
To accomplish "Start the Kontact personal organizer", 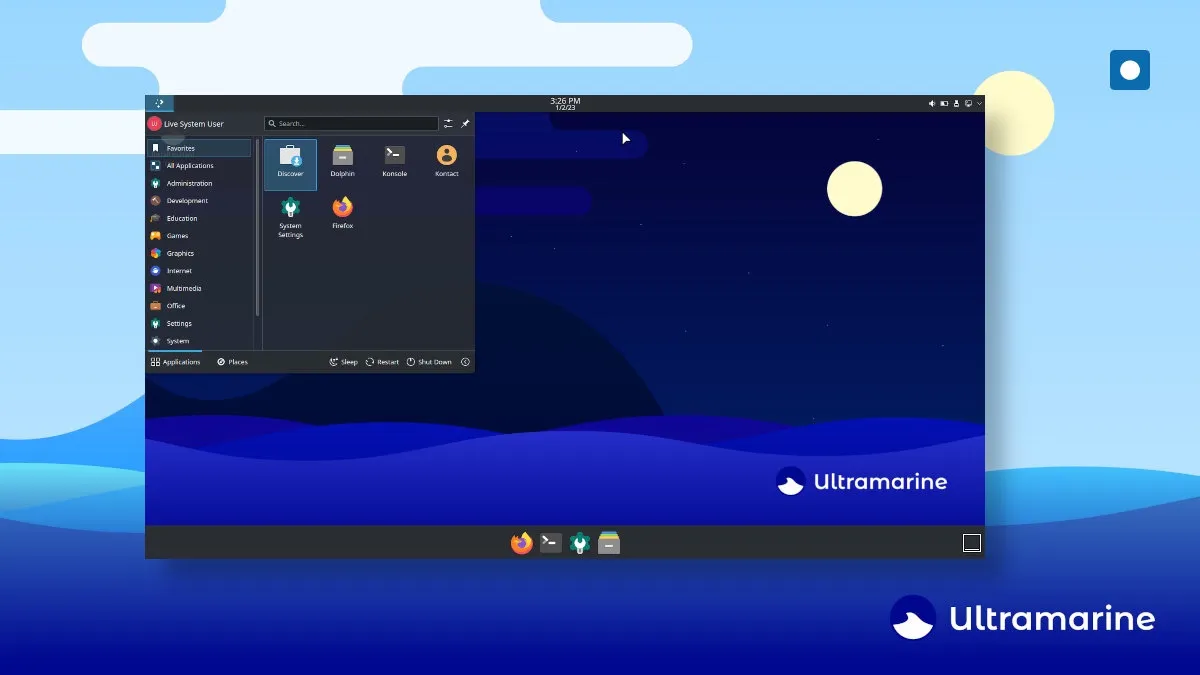I will coord(446,160).
